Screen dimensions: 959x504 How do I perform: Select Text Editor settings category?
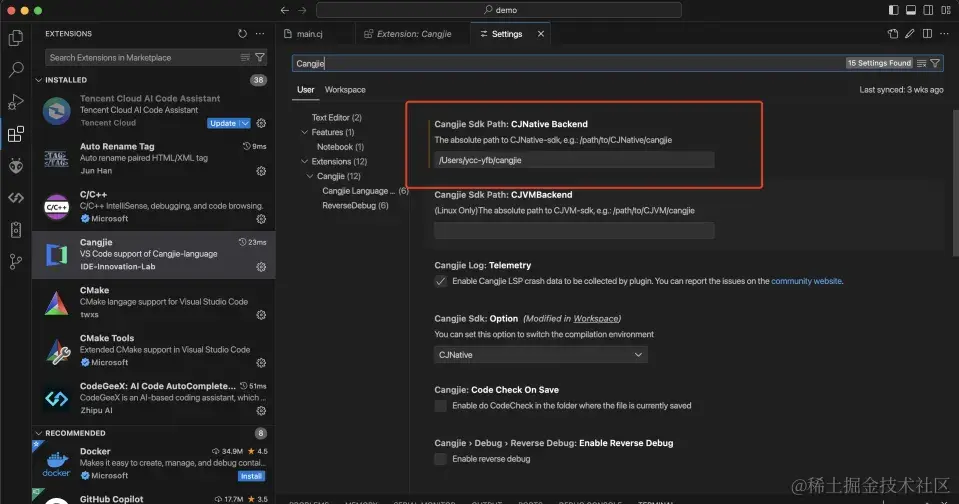pos(336,117)
